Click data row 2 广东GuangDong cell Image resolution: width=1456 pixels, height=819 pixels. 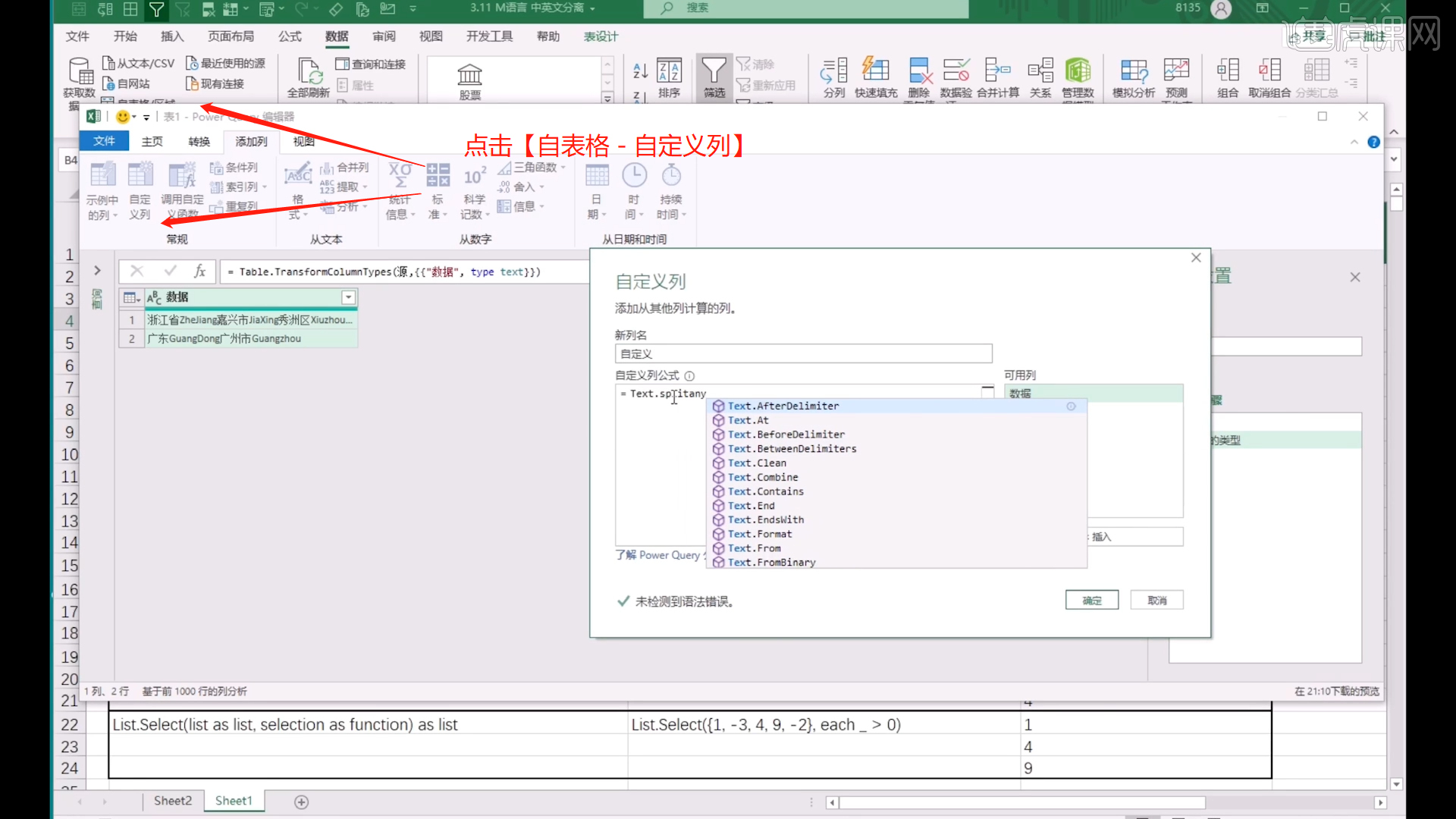click(x=250, y=339)
